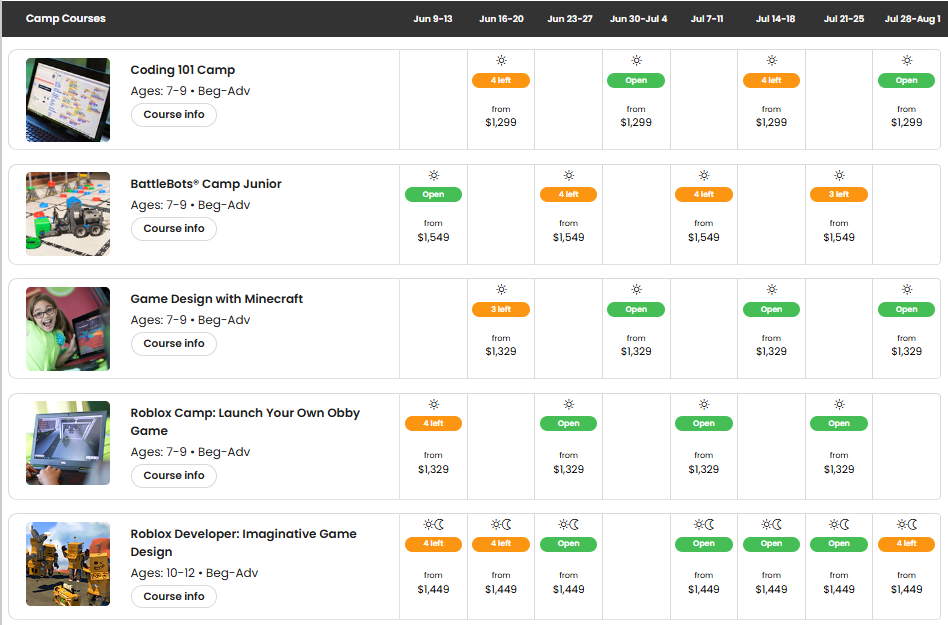
Task: Select Open badge for Coding 101 Jun 30-Jul 4
Action: pyautogui.click(x=636, y=81)
